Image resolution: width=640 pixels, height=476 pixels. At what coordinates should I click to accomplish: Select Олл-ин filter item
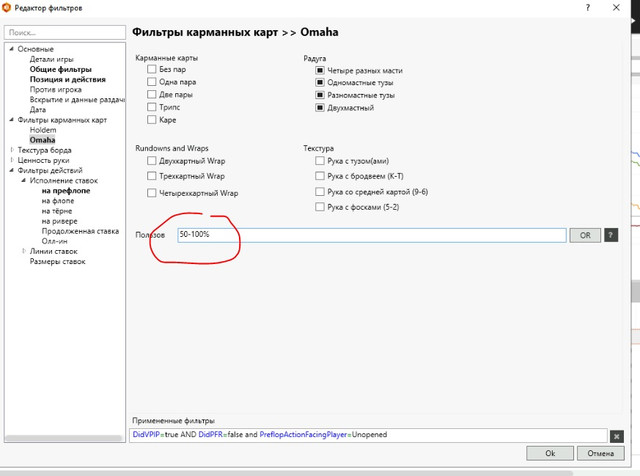click(55, 241)
